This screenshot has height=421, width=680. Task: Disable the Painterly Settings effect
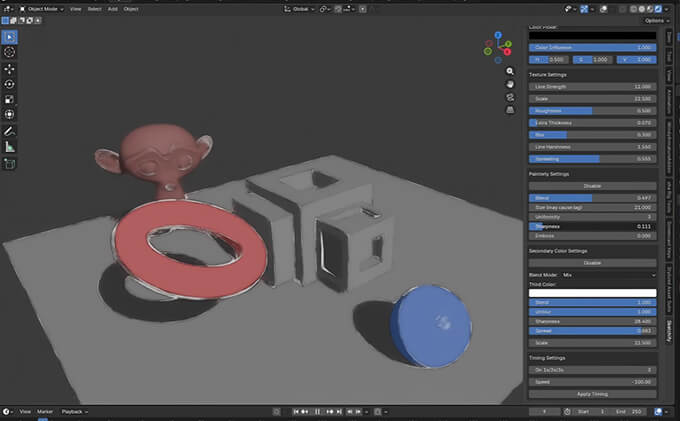tap(592, 185)
